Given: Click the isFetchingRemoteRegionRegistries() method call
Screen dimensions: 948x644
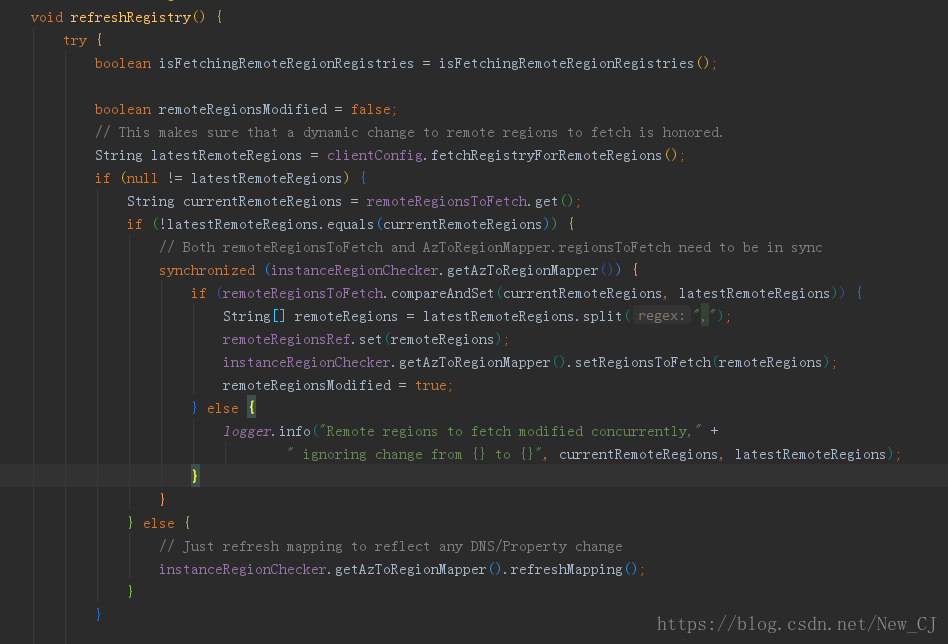Looking at the screenshot, I should 574,63.
